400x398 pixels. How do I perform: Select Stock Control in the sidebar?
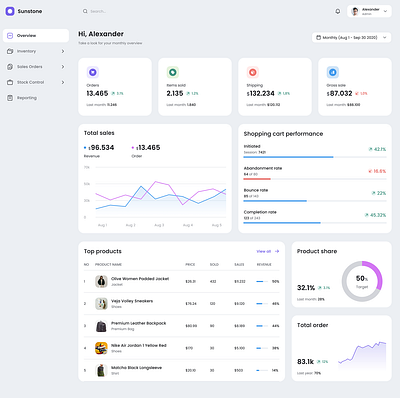(36, 82)
